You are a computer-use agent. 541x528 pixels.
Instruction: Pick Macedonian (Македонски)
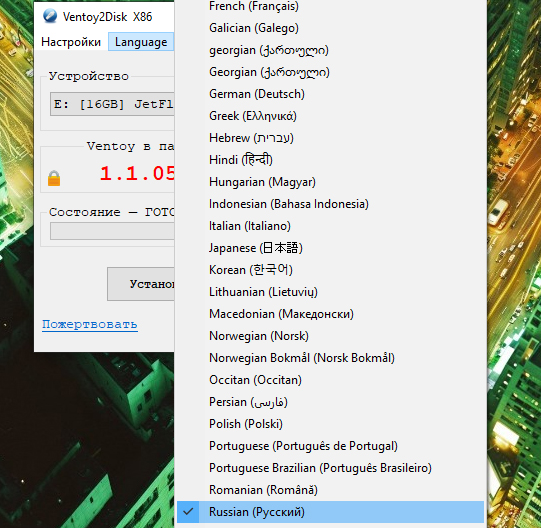tap(330, 314)
